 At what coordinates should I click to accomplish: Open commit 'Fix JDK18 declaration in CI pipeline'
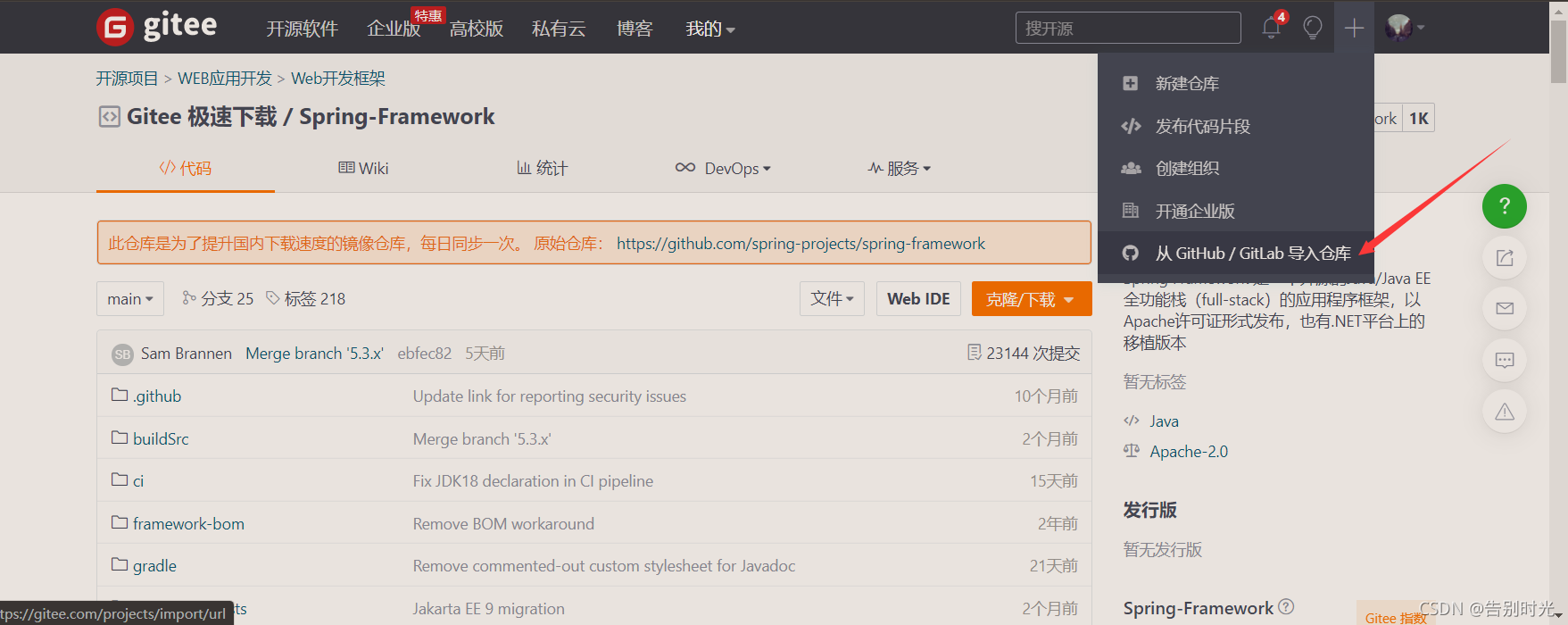[x=533, y=480]
